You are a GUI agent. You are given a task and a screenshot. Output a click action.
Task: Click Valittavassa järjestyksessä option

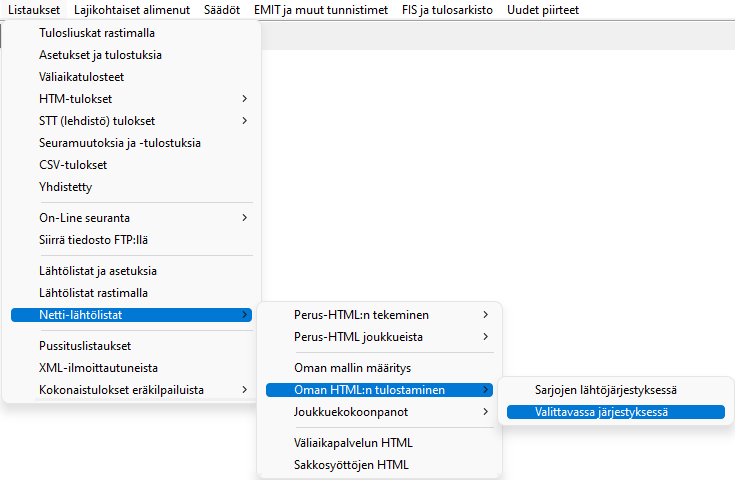click(x=602, y=412)
